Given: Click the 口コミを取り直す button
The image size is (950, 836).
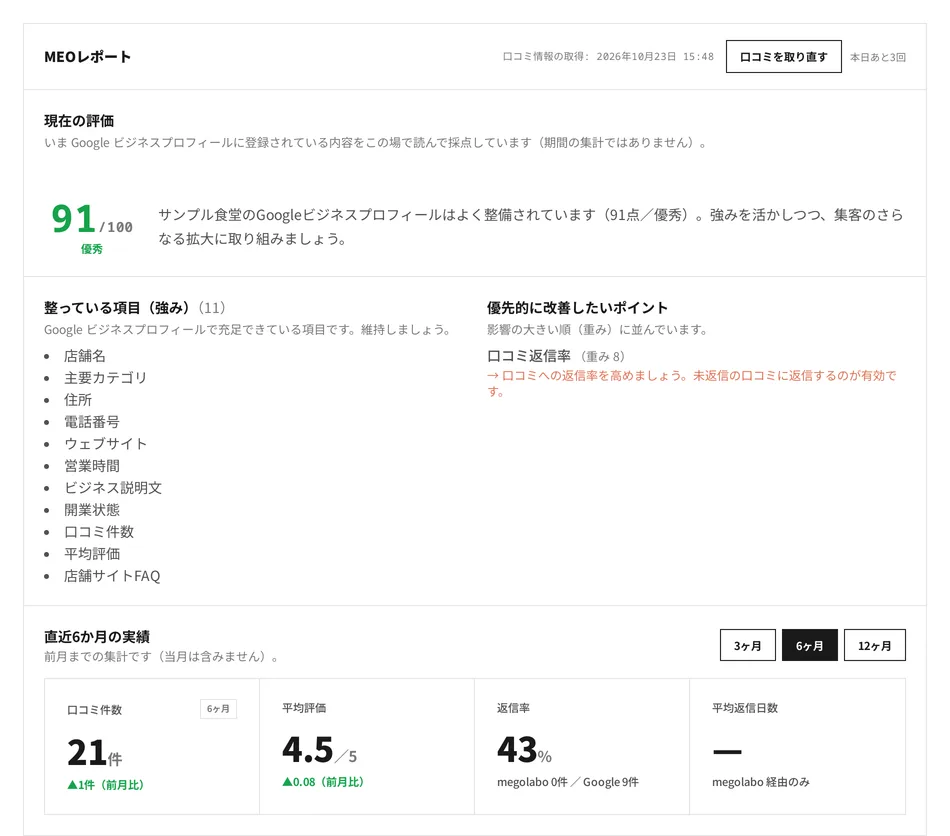Looking at the screenshot, I should (783, 56).
